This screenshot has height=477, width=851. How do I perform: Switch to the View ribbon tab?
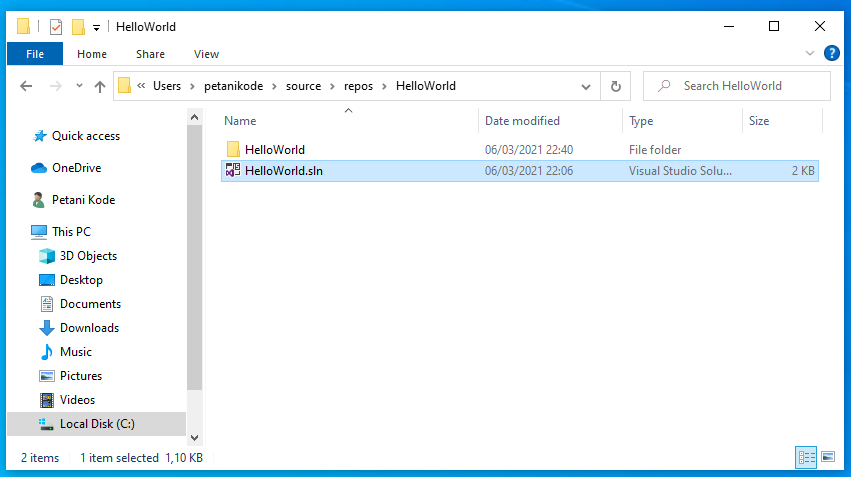206,54
